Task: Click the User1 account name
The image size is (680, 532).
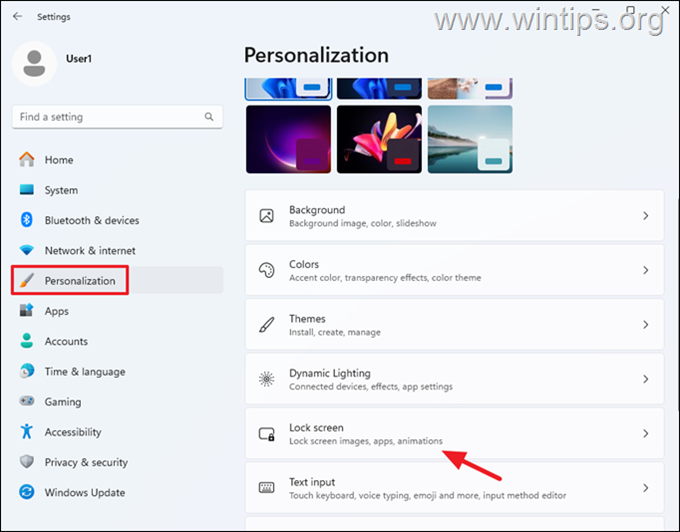Action: [x=79, y=59]
